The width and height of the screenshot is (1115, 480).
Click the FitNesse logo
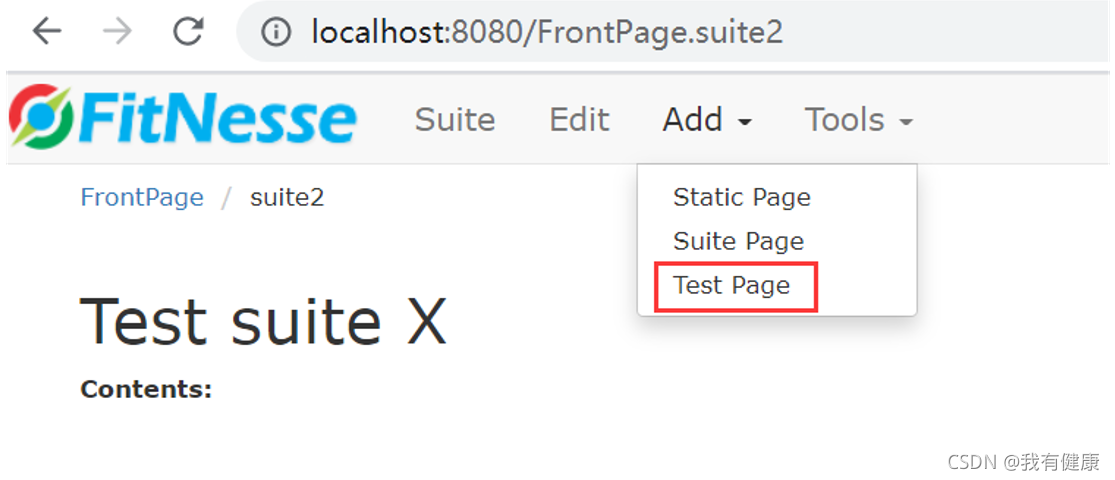(x=182, y=117)
